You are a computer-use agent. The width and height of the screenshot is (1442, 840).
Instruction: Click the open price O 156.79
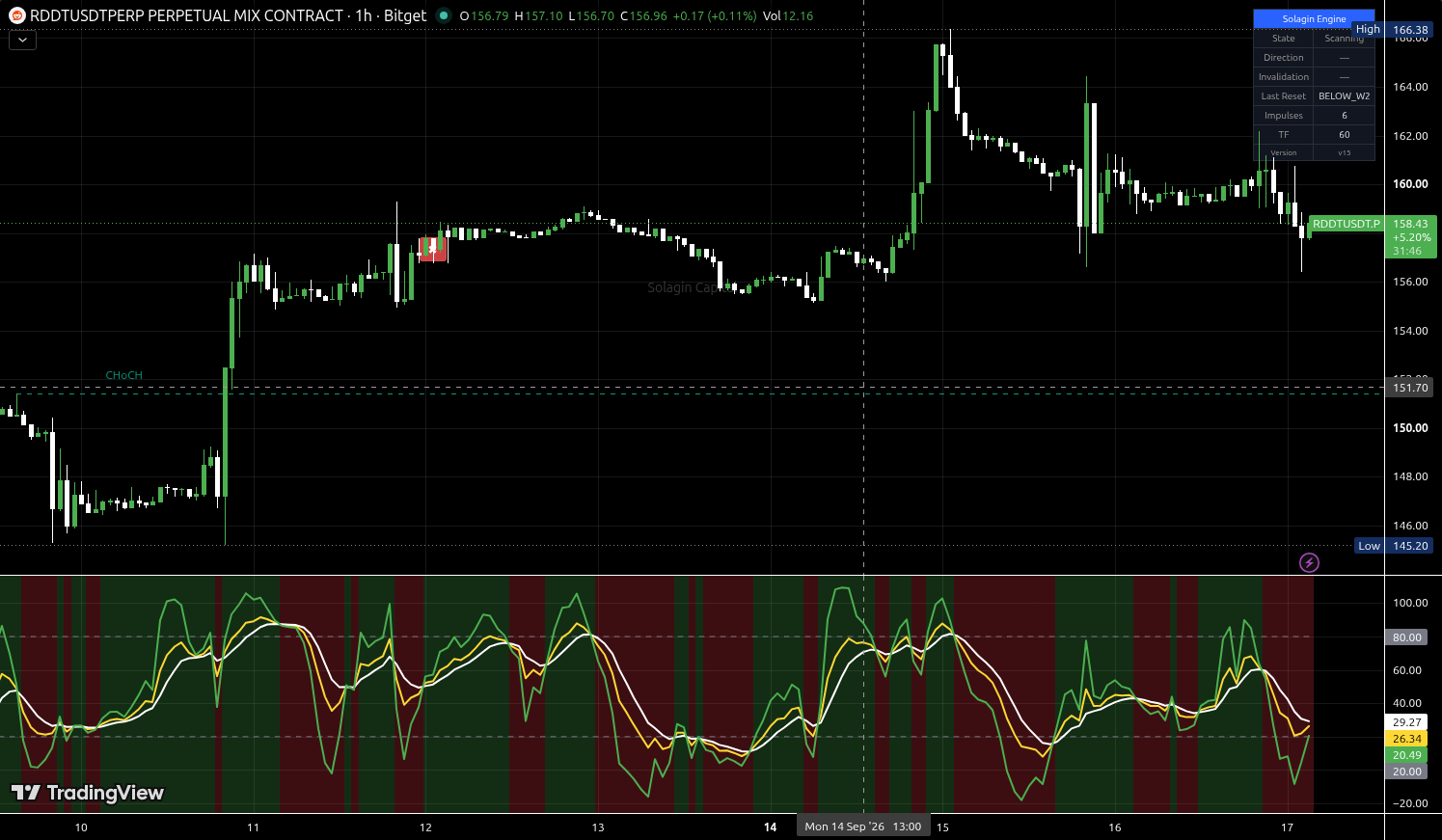485,16
